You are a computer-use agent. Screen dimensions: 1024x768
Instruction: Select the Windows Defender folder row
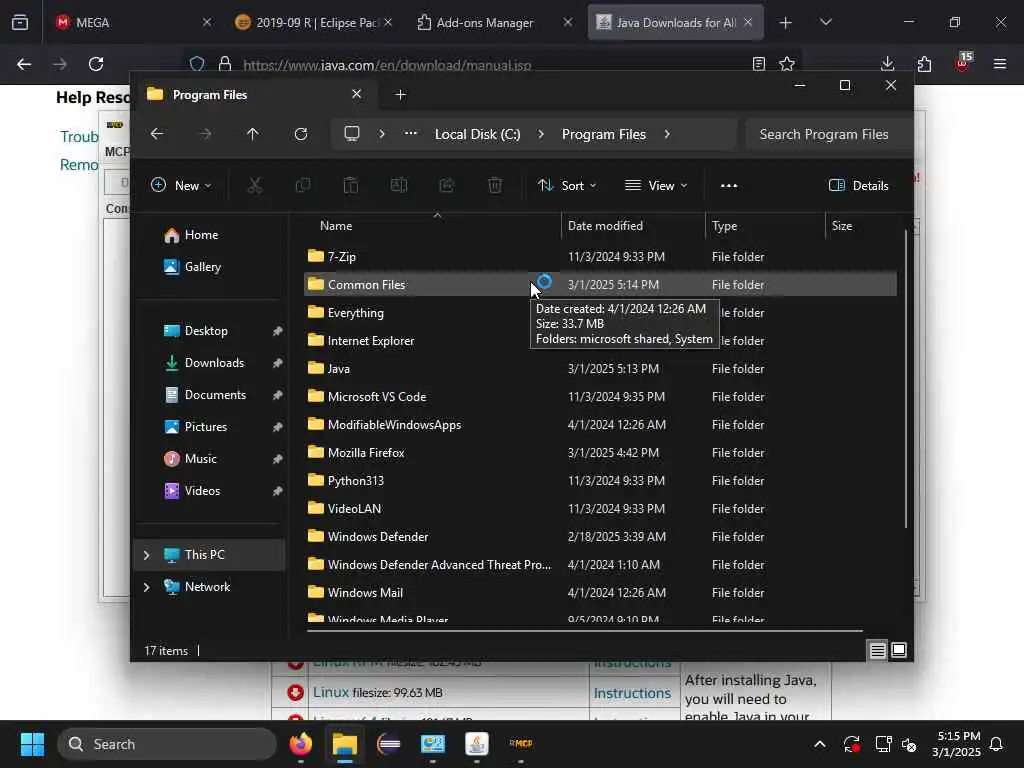(600, 537)
